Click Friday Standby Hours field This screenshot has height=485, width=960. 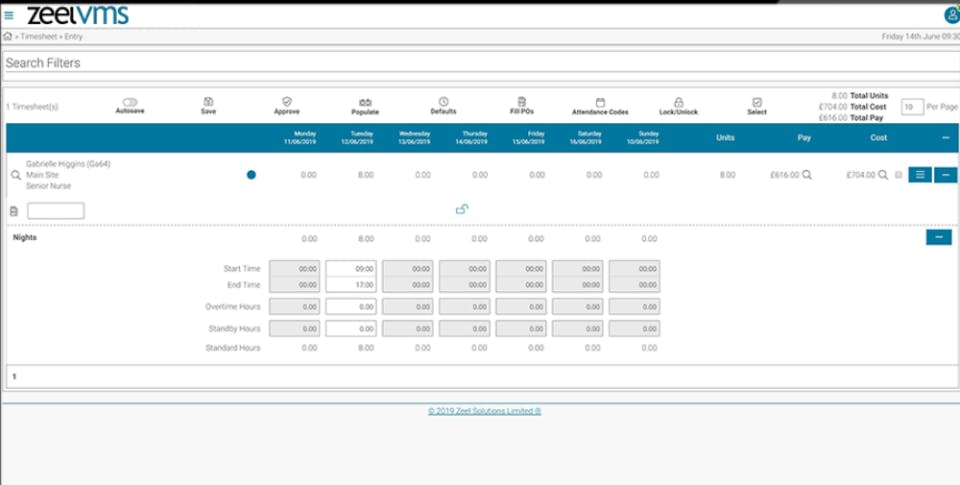521,328
